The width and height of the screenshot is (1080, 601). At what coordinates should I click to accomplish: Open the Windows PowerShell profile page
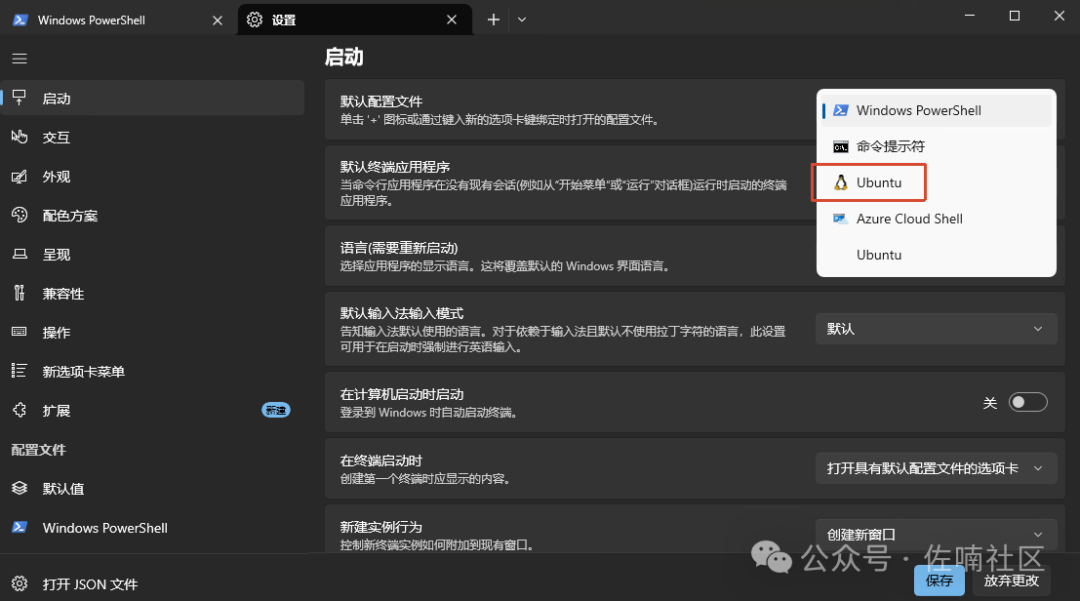(x=152, y=527)
